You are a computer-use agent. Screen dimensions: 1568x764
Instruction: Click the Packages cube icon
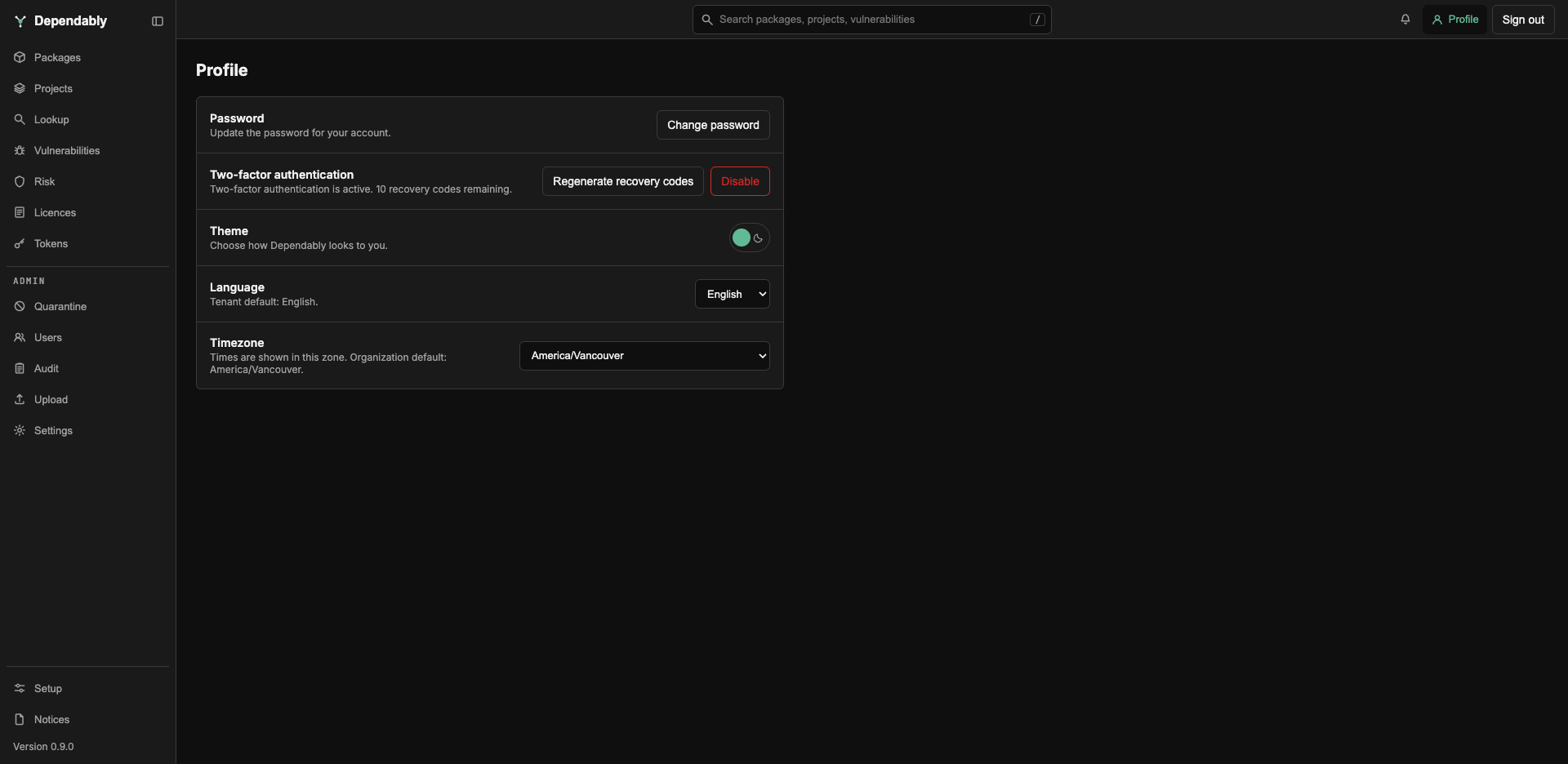tap(20, 57)
